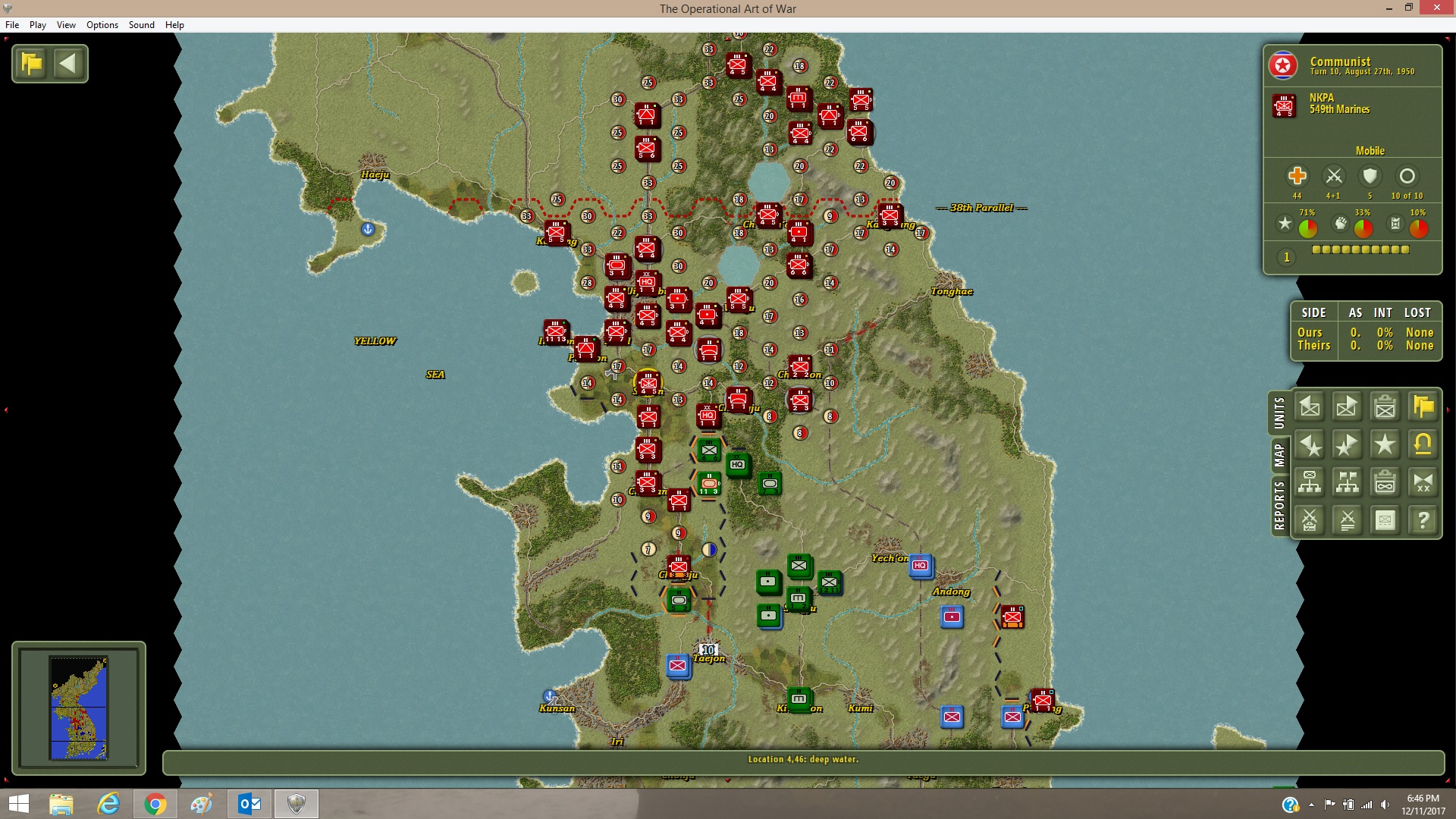Image resolution: width=1456 pixels, height=819 pixels.
Task: Open the Options menu
Action: (x=102, y=25)
